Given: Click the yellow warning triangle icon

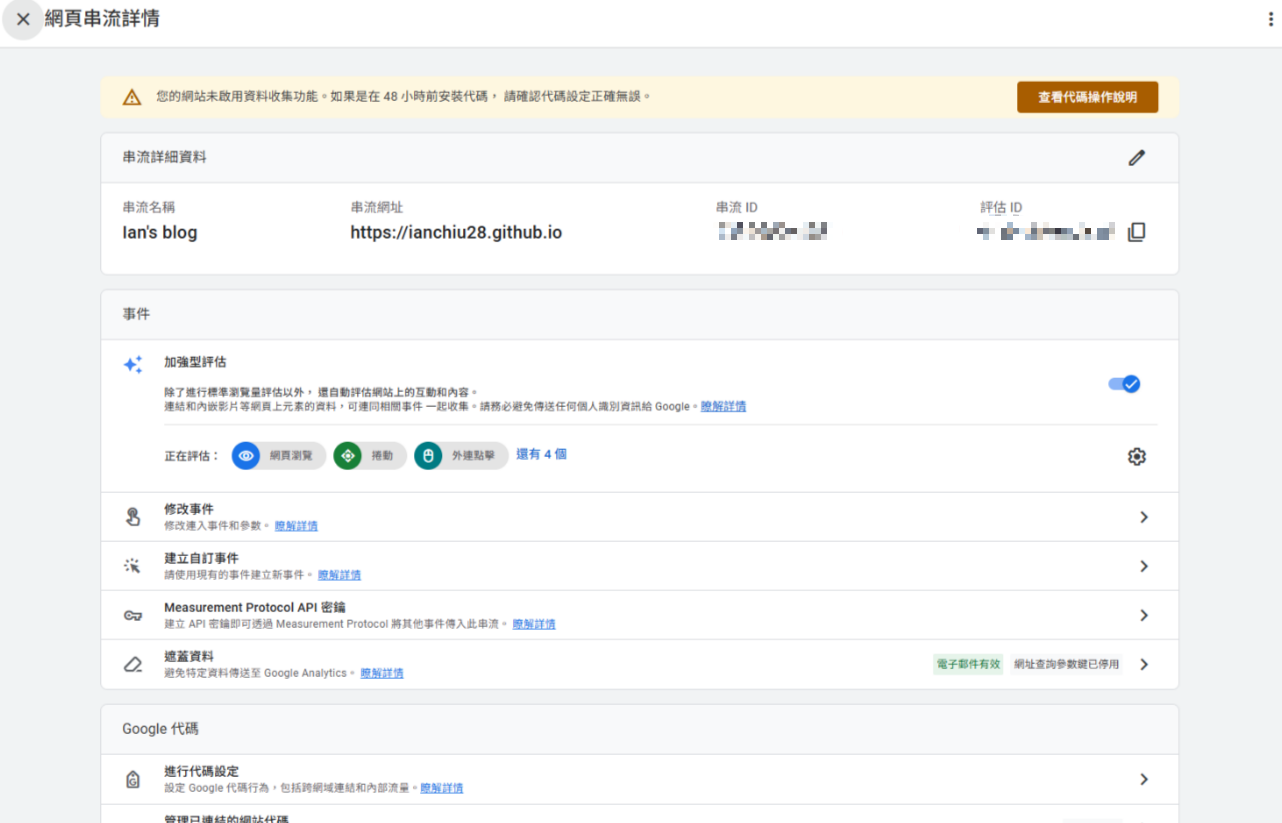Looking at the screenshot, I should click(132, 97).
